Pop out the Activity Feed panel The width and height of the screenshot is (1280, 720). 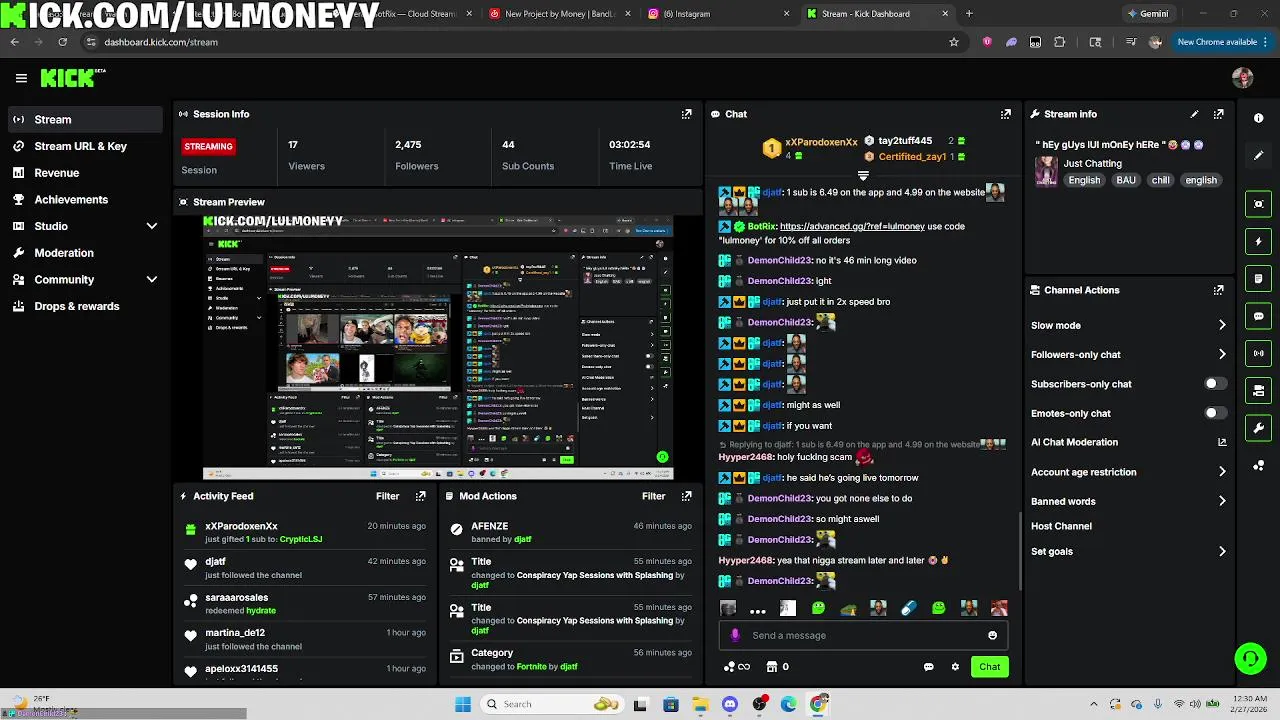click(x=421, y=496)
